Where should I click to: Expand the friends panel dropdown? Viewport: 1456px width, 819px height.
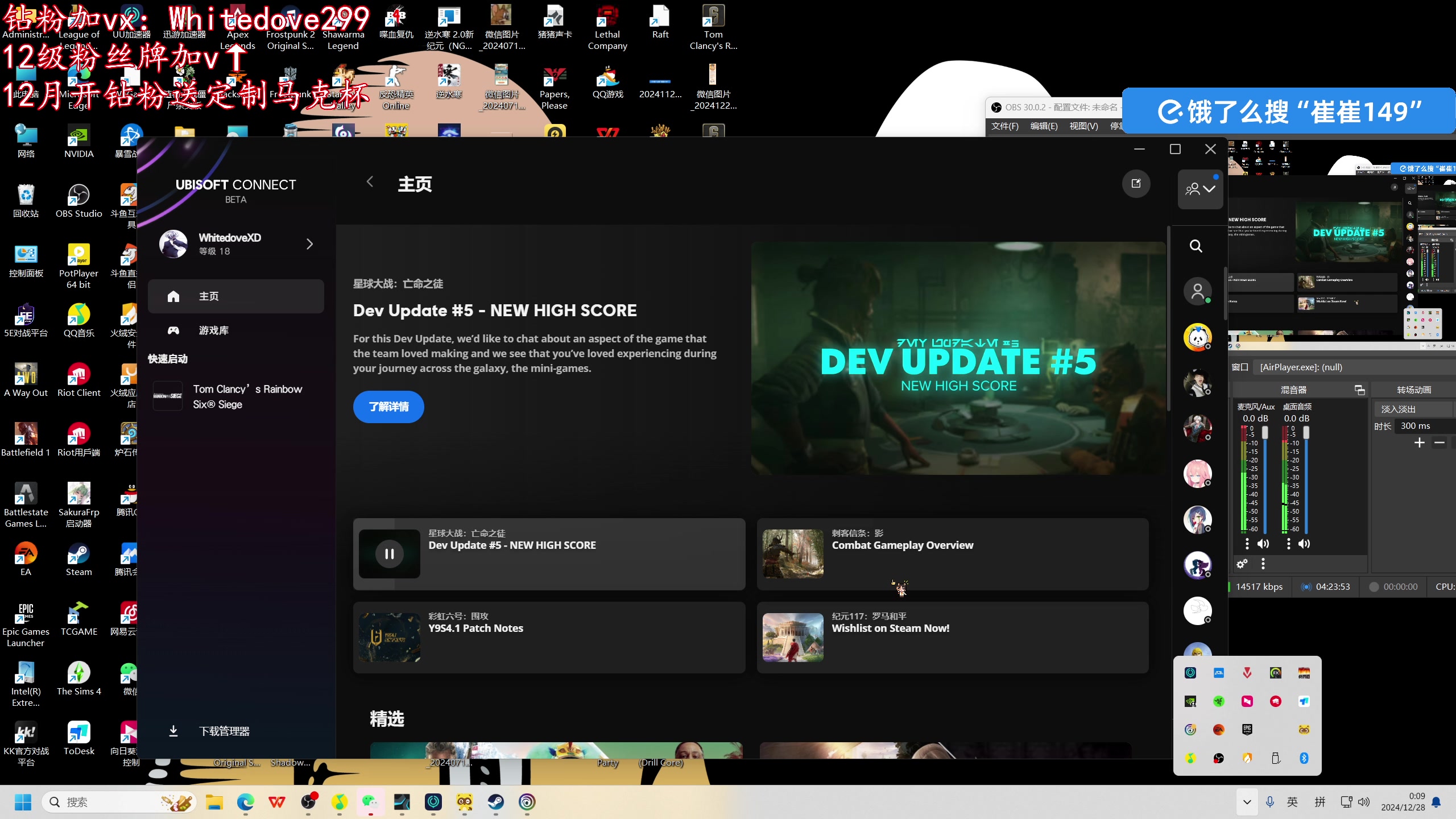coord(1201,189)
